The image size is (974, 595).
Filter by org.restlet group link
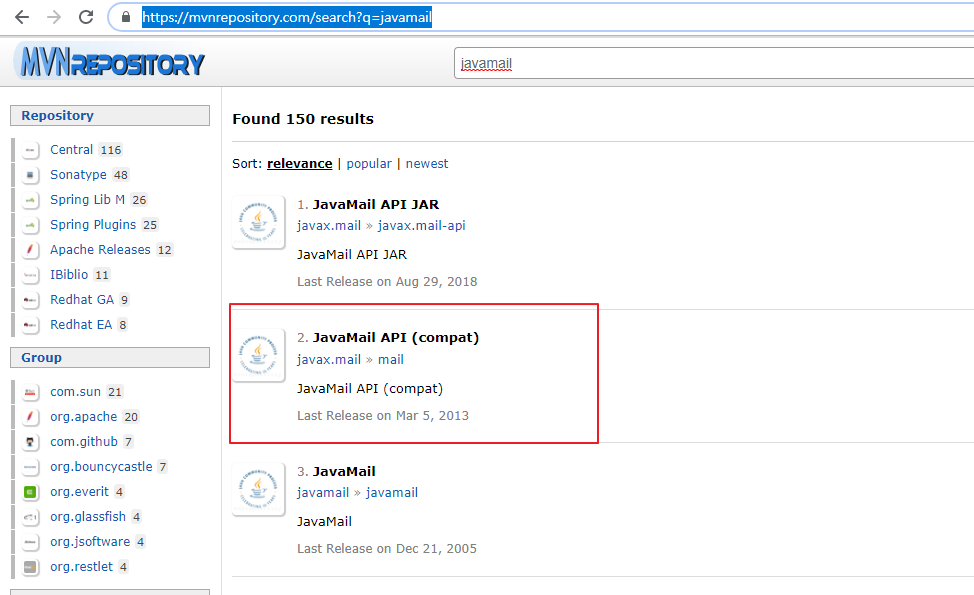tap(81, 566)
